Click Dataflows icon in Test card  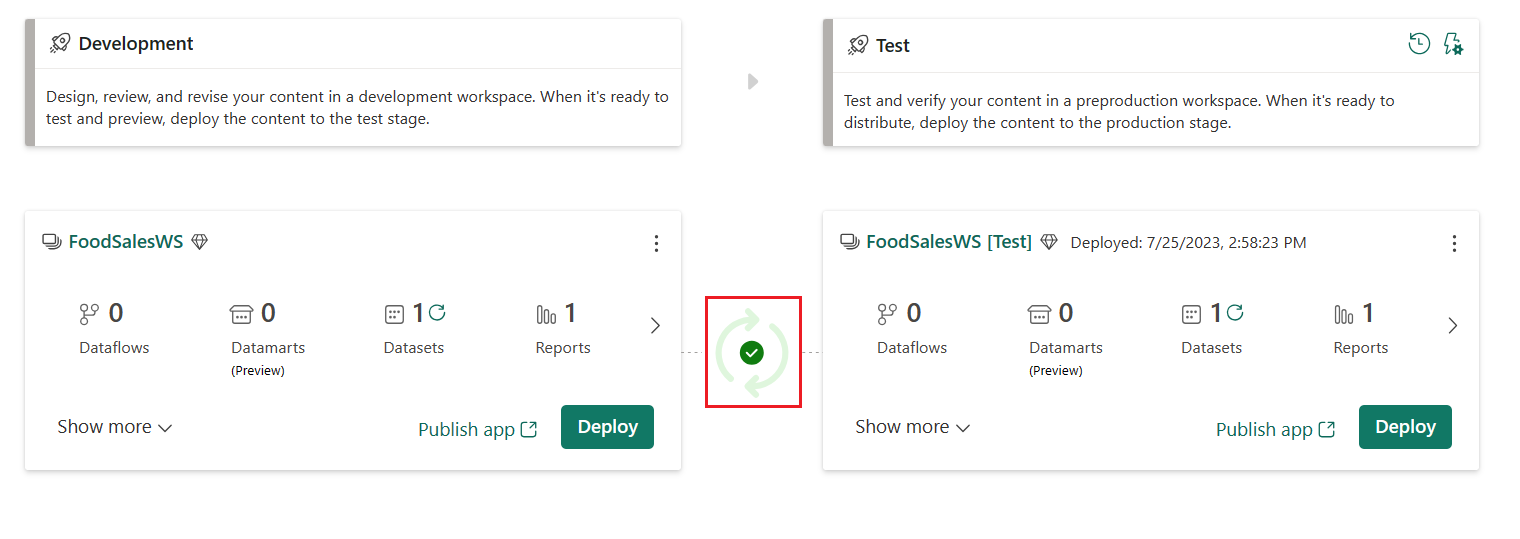tap(887, 314)
